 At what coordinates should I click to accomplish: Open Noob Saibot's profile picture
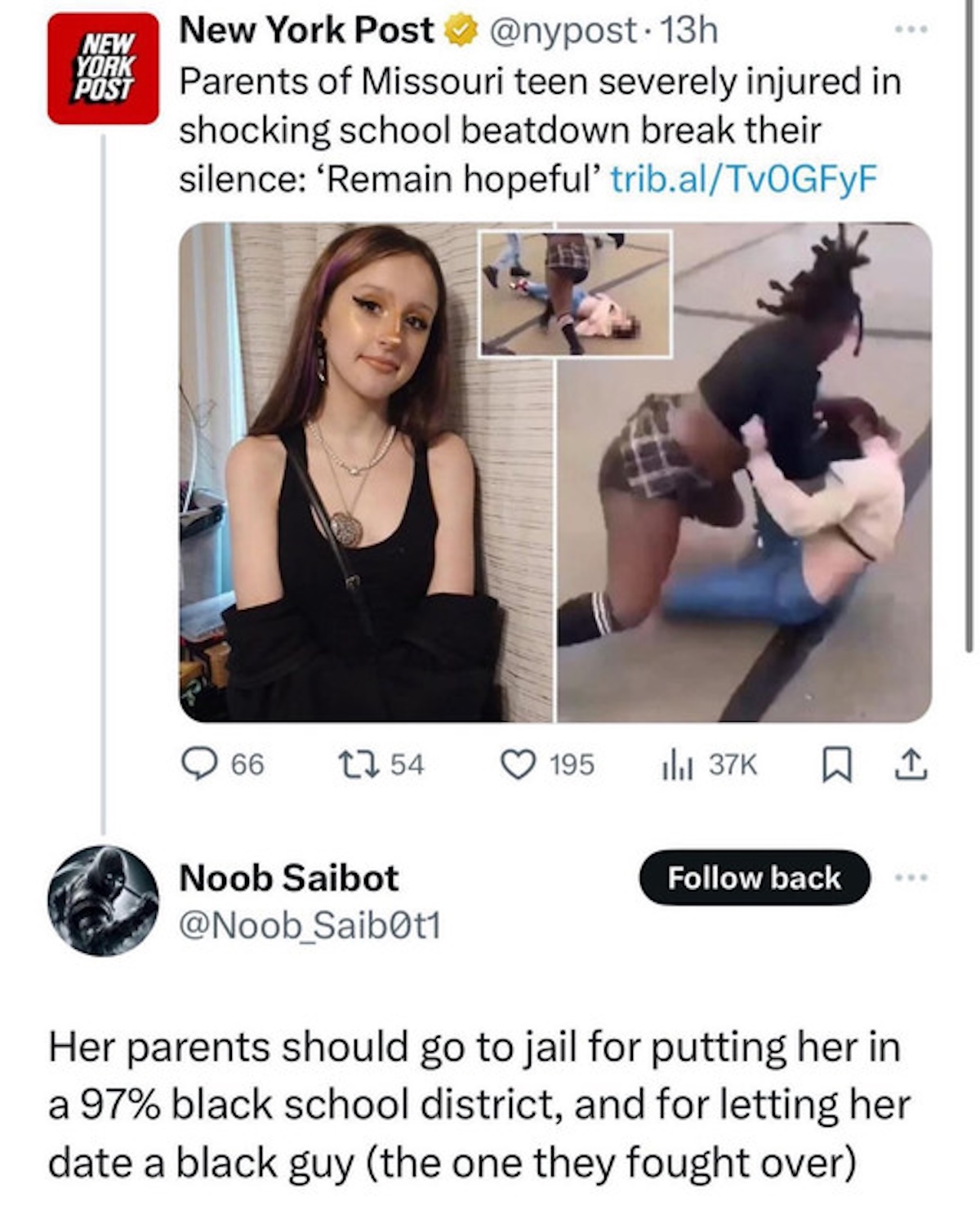pyautogui.click(x=103, y=901)
